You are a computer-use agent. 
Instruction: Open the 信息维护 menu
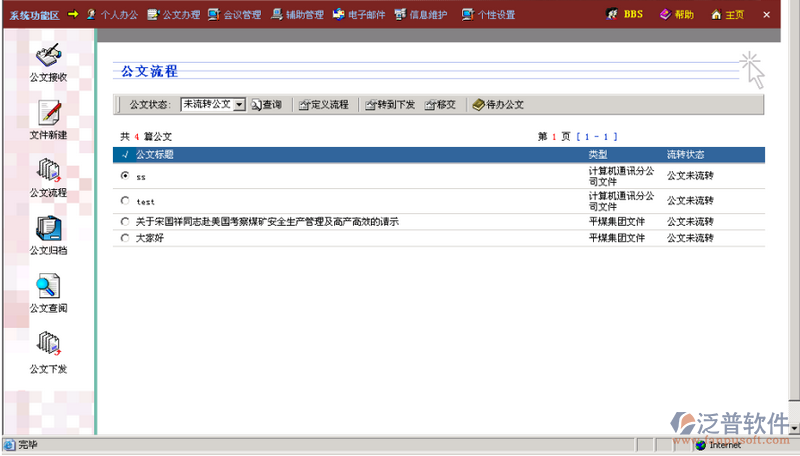click(421, 15)
